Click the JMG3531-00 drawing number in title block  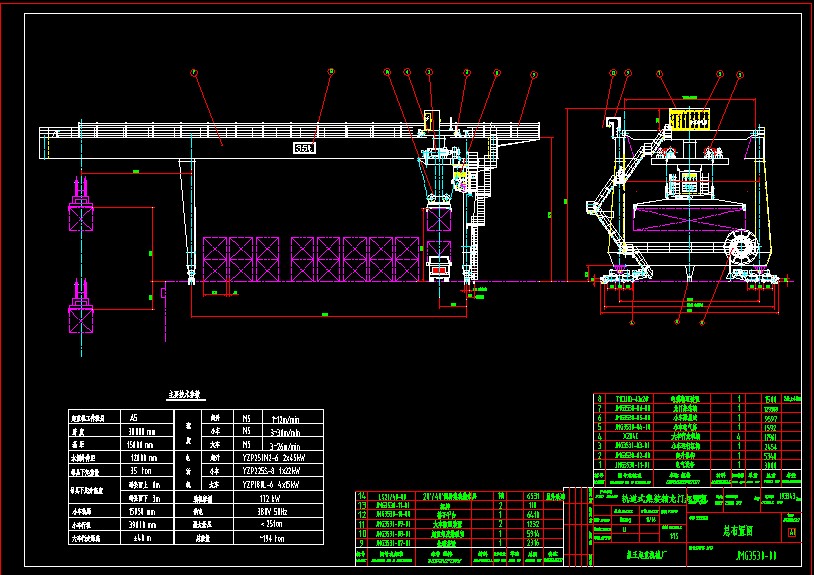click(x=757, y=555)
